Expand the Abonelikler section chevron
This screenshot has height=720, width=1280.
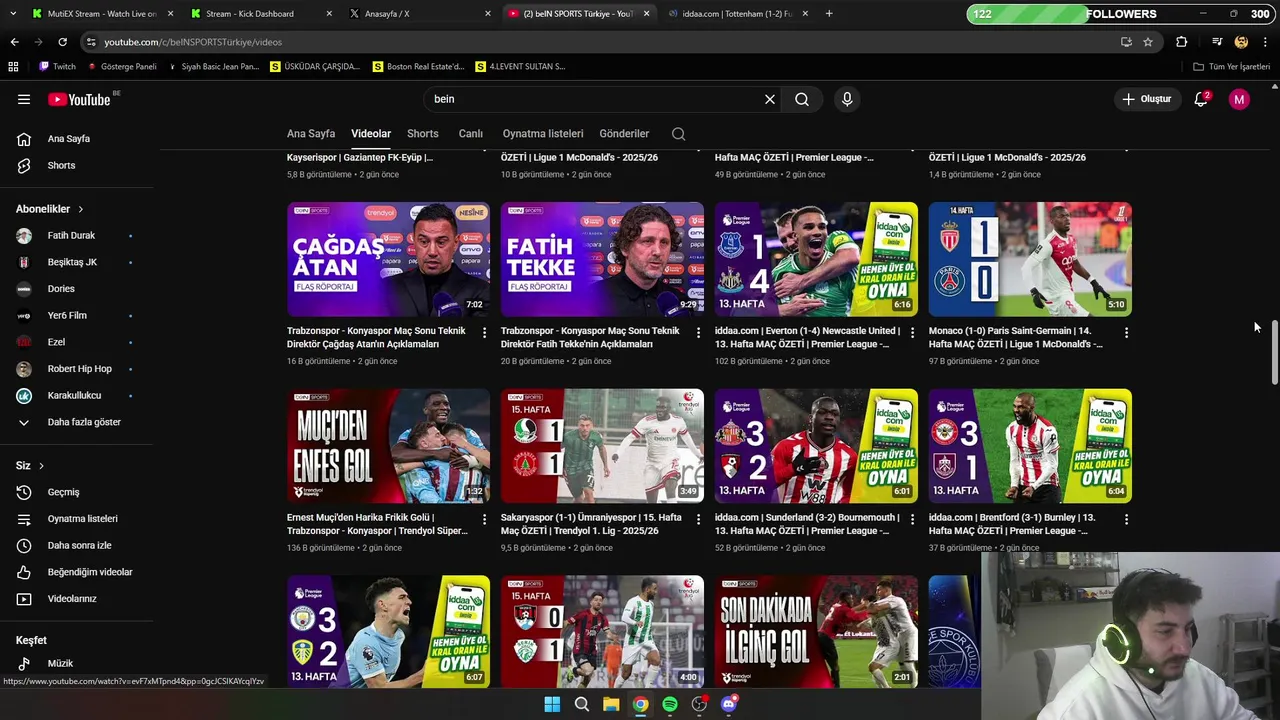[x=81, y=209]
